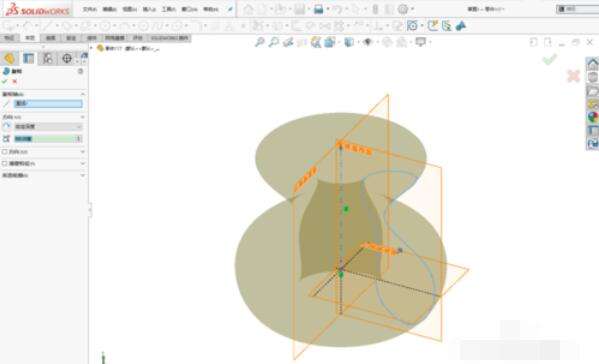Collapse the Axis of Revolution section
The image size is (599, 364).
[83, 94]
